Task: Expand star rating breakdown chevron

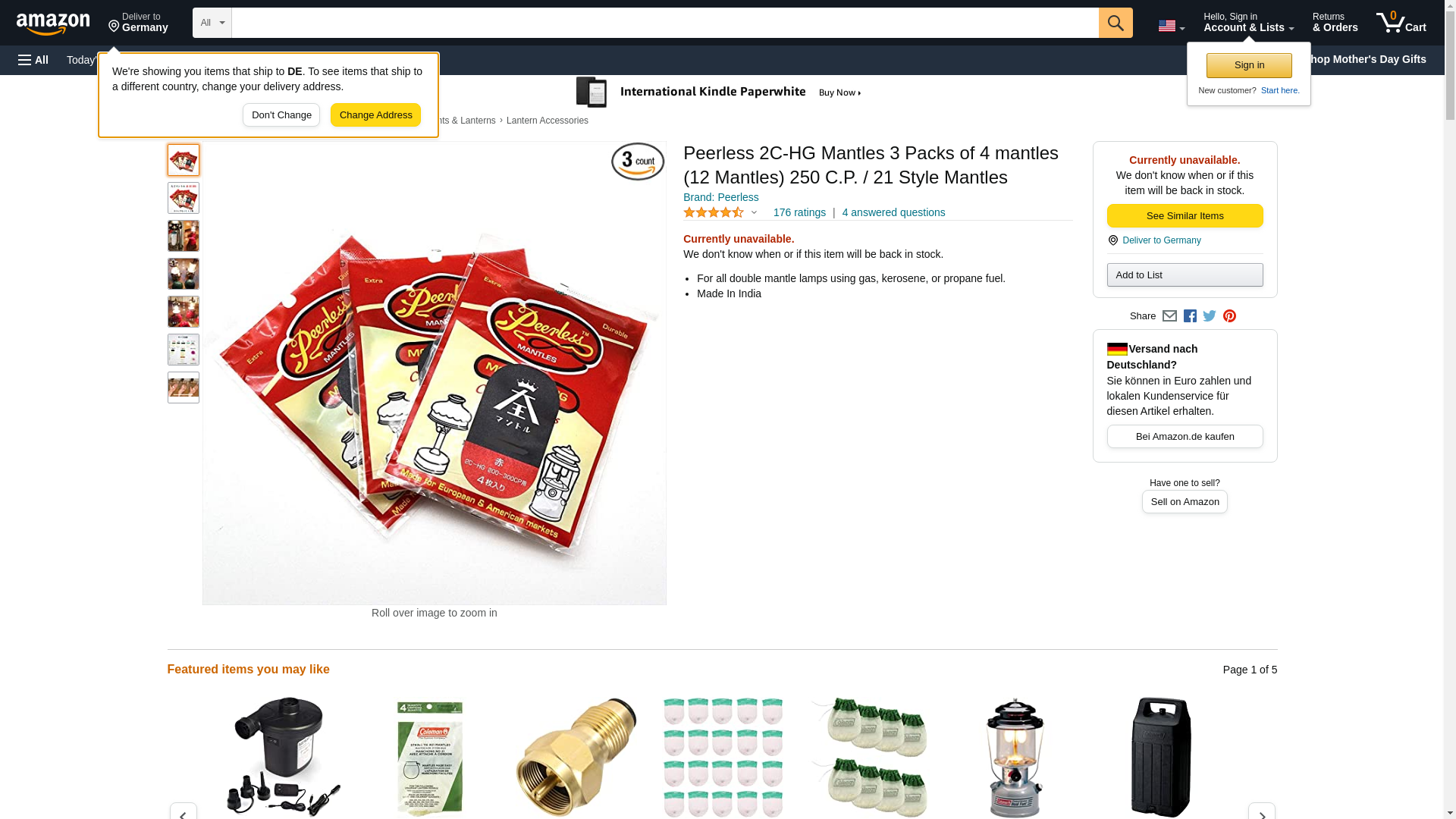Action: coord(753,213)
